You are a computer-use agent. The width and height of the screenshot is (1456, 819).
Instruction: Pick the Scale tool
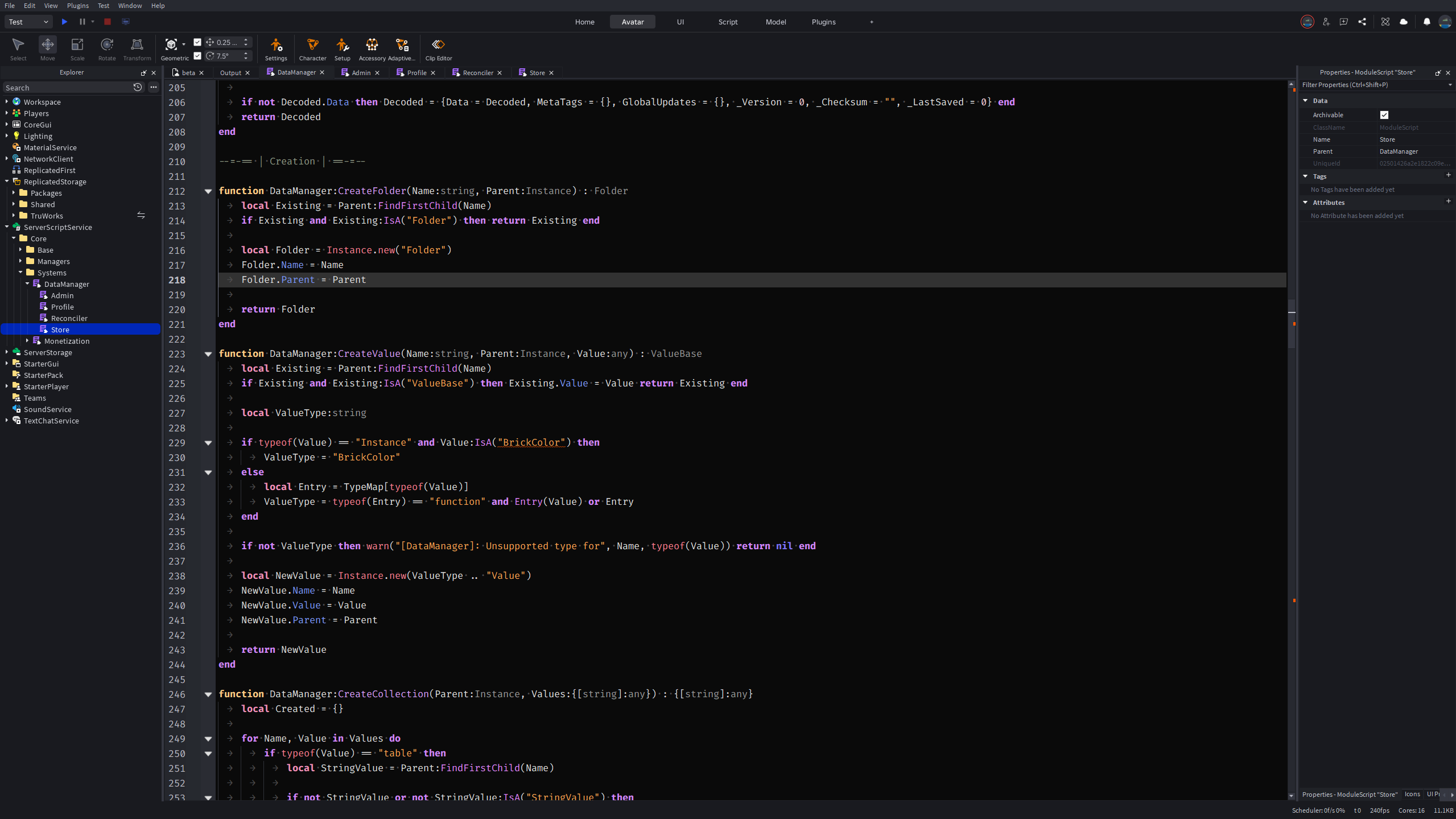[x=77, y=48]
